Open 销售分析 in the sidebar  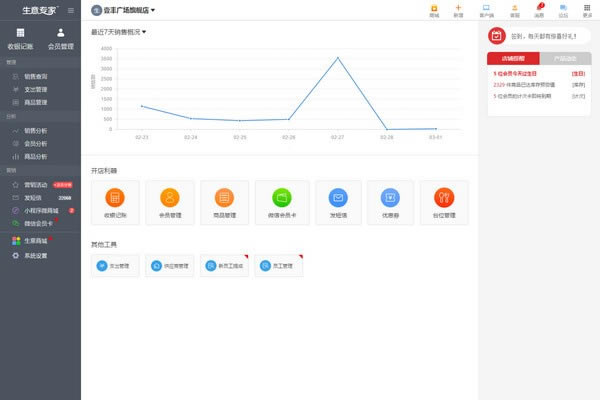[x=35, y=130]
